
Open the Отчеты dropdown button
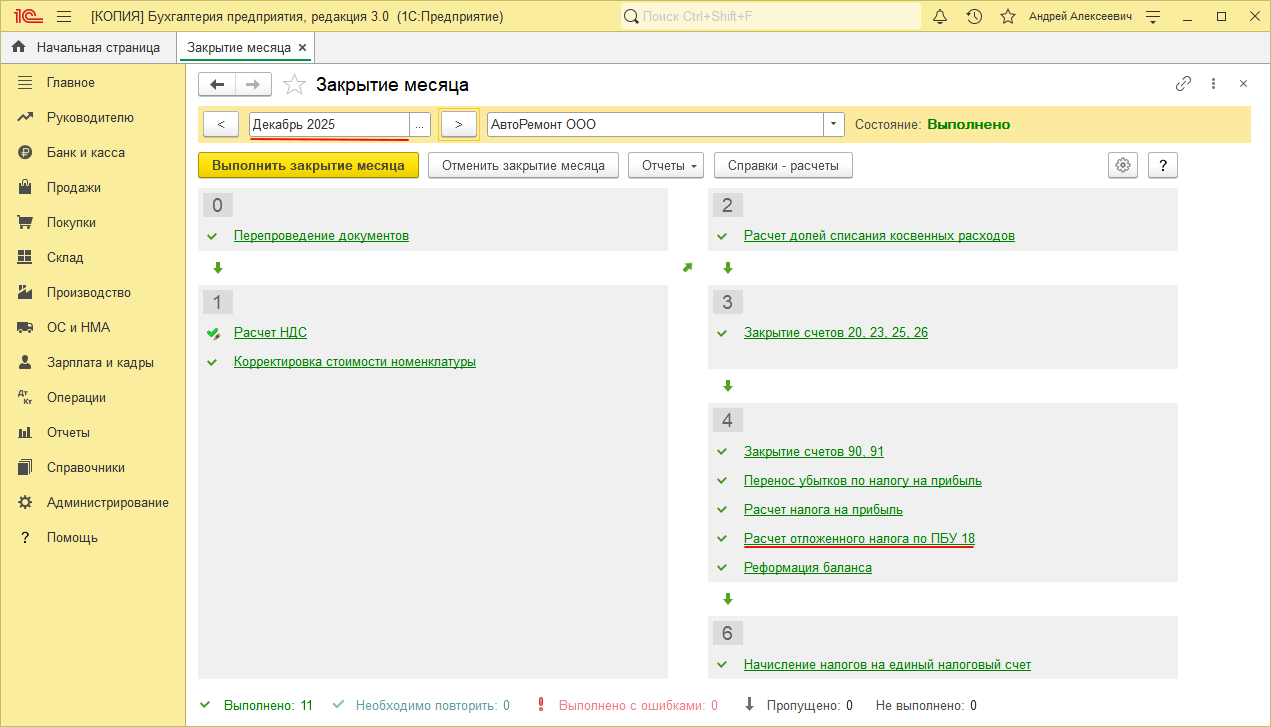[665, 165]
